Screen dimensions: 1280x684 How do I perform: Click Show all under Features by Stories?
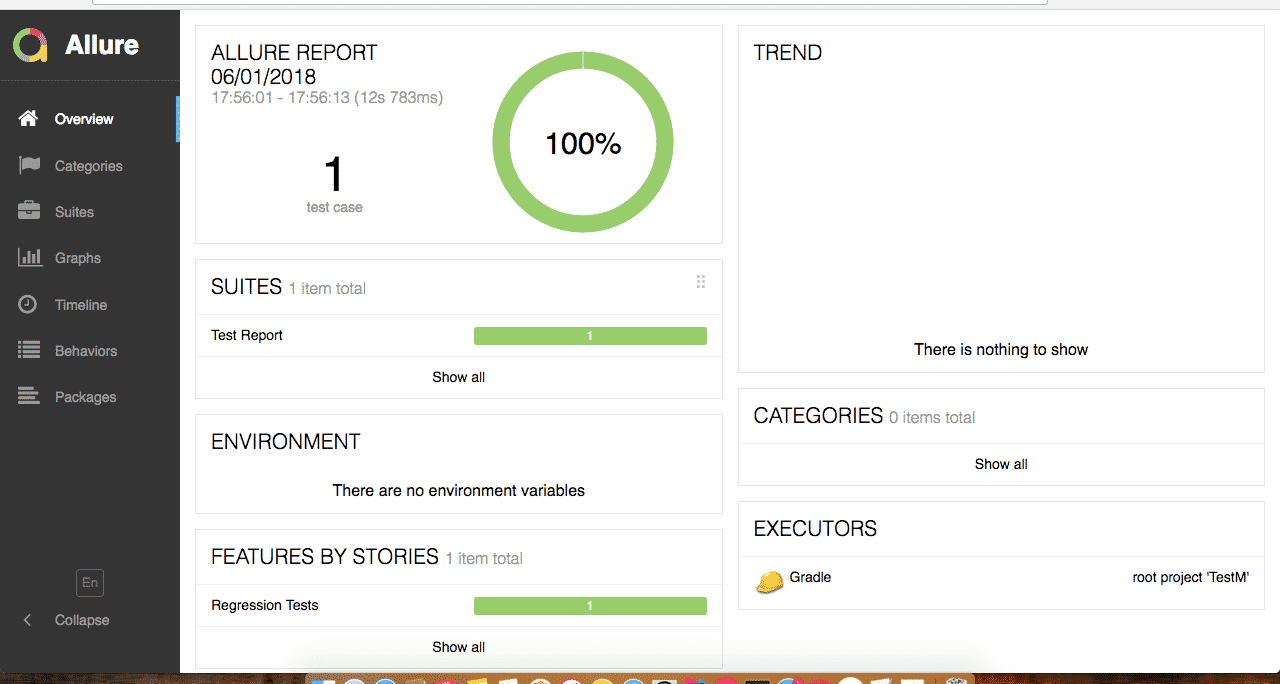[458, 647]
